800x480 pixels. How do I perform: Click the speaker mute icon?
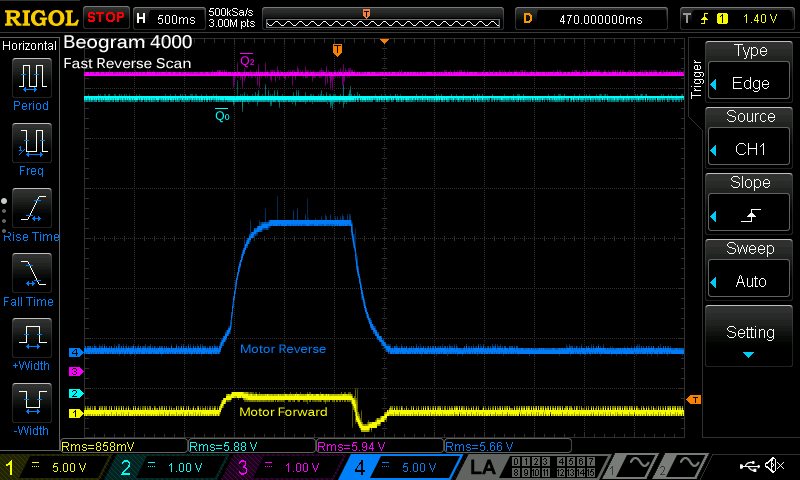[x=774, y=465]
